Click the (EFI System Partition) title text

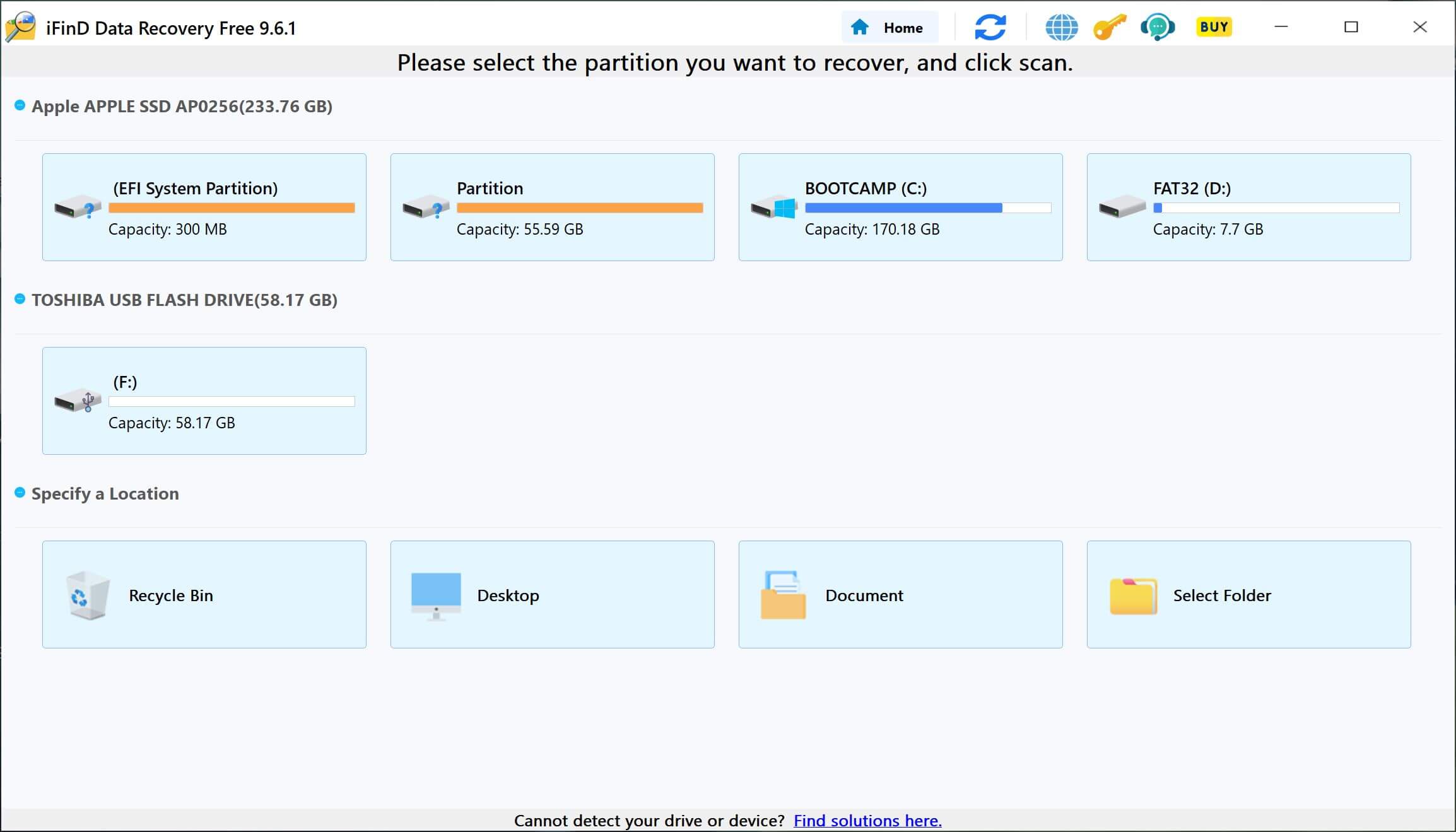(x=196, y=188)
